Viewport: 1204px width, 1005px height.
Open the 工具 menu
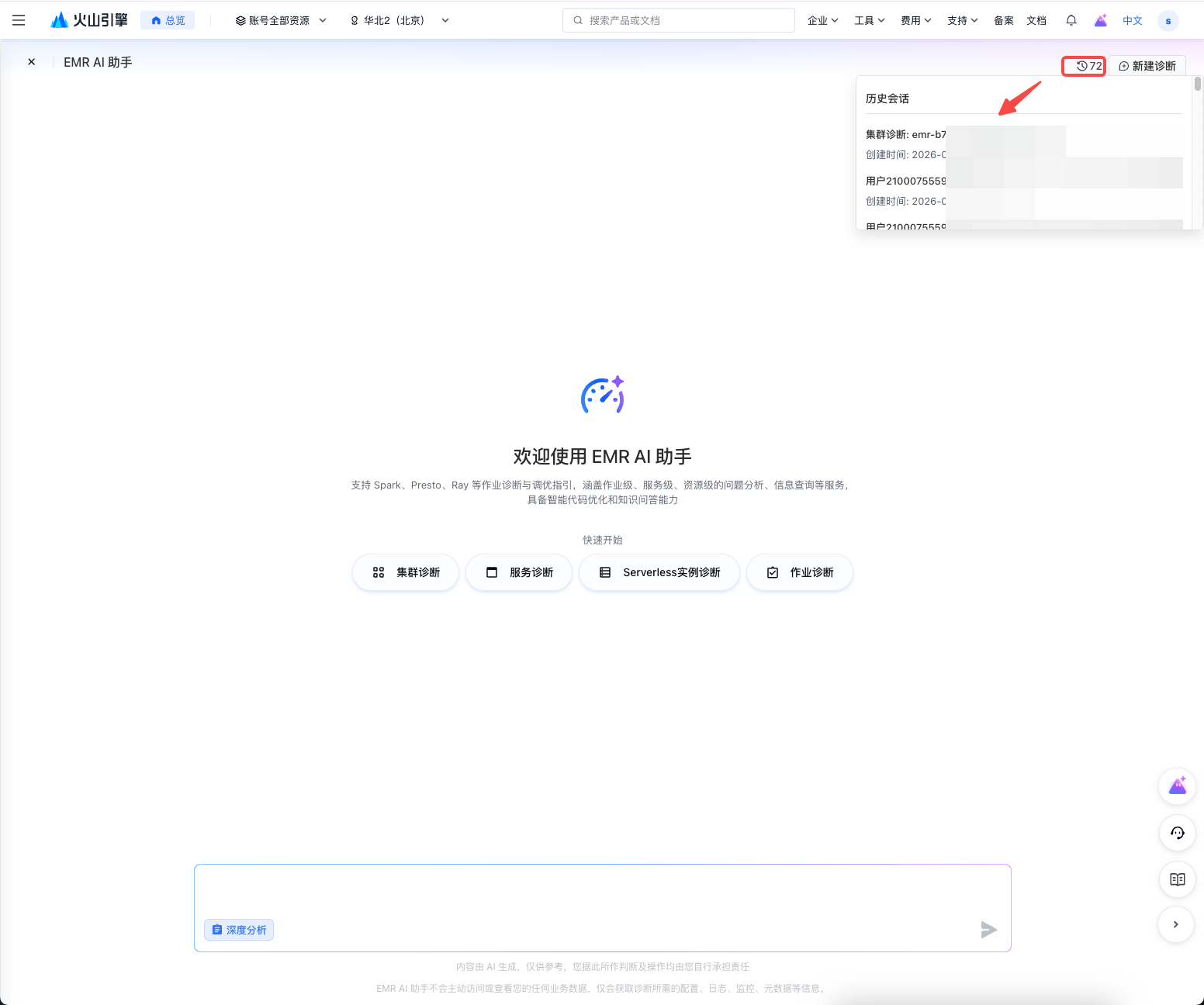point(869,20)
